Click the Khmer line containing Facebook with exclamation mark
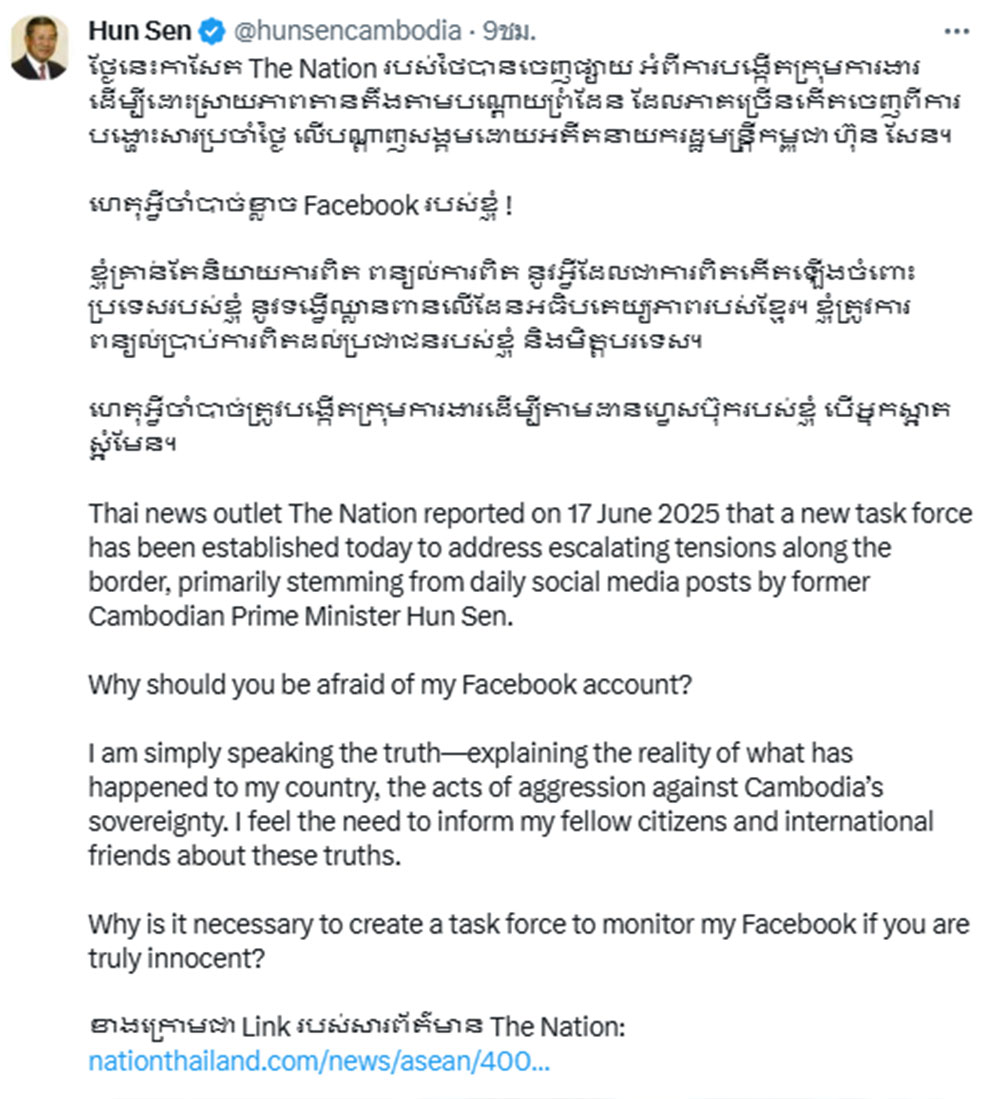This screenshot has height=1099, width=1000. pyautogui.click(x=300, y=205)
